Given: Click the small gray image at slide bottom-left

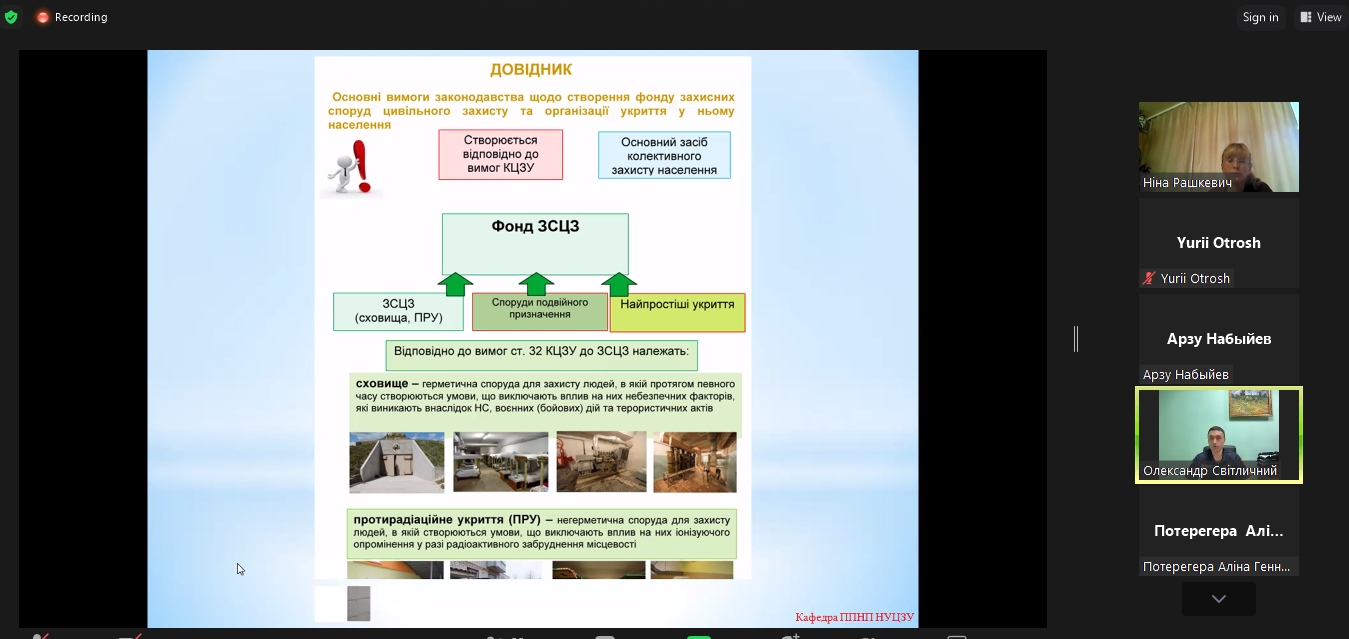Looking at the screenshot, I should [358, 603].
